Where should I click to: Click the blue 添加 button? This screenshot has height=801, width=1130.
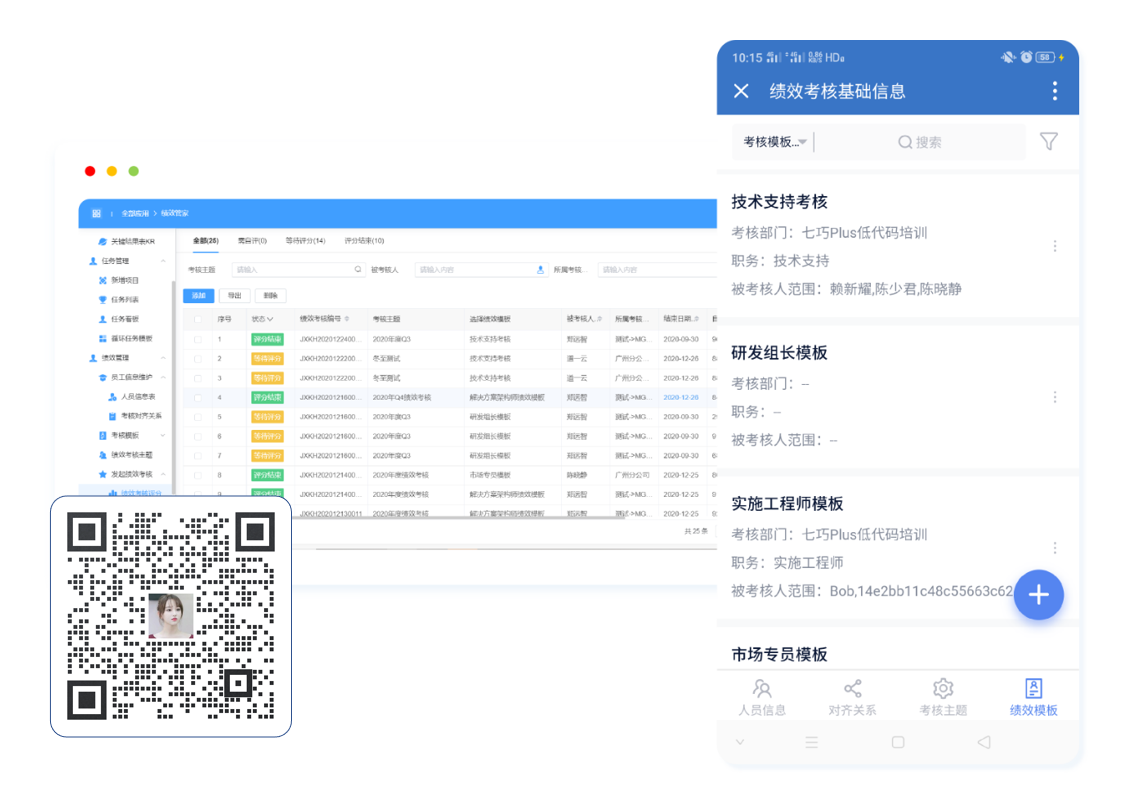(199, 296)
